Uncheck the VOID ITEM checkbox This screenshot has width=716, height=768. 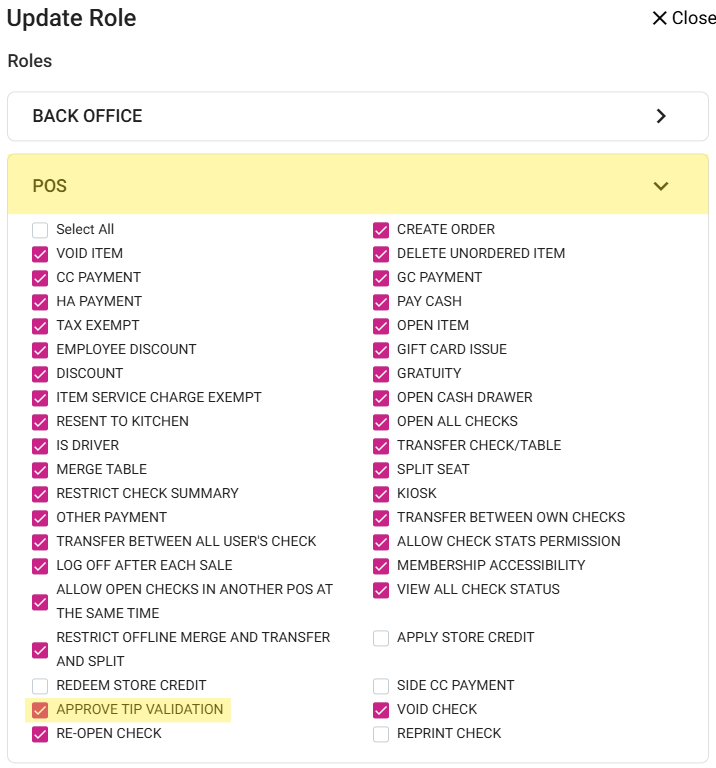tap(40, 254)
